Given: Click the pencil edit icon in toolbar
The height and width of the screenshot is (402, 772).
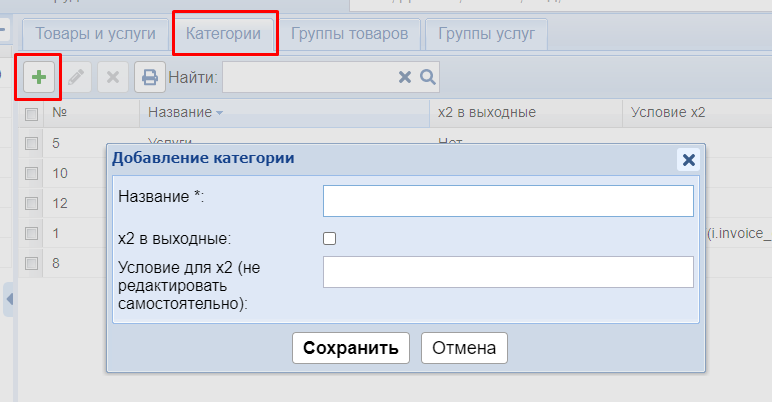Looking at the screenshot, I should point(76,77).
